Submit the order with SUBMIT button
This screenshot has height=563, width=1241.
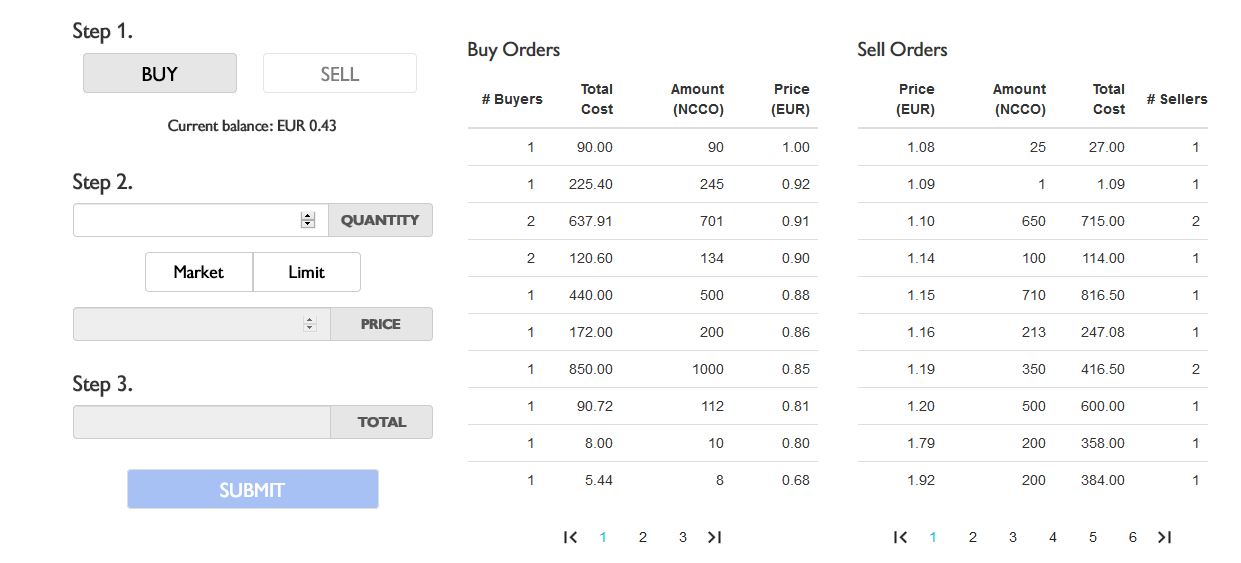click(x=252, y=489)
